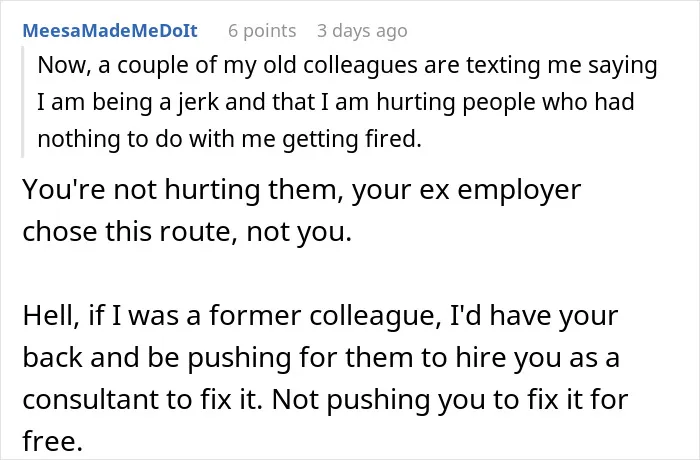Click the line You're not hurting them
This screenshot has width=700, height=460.
[302, 189]
